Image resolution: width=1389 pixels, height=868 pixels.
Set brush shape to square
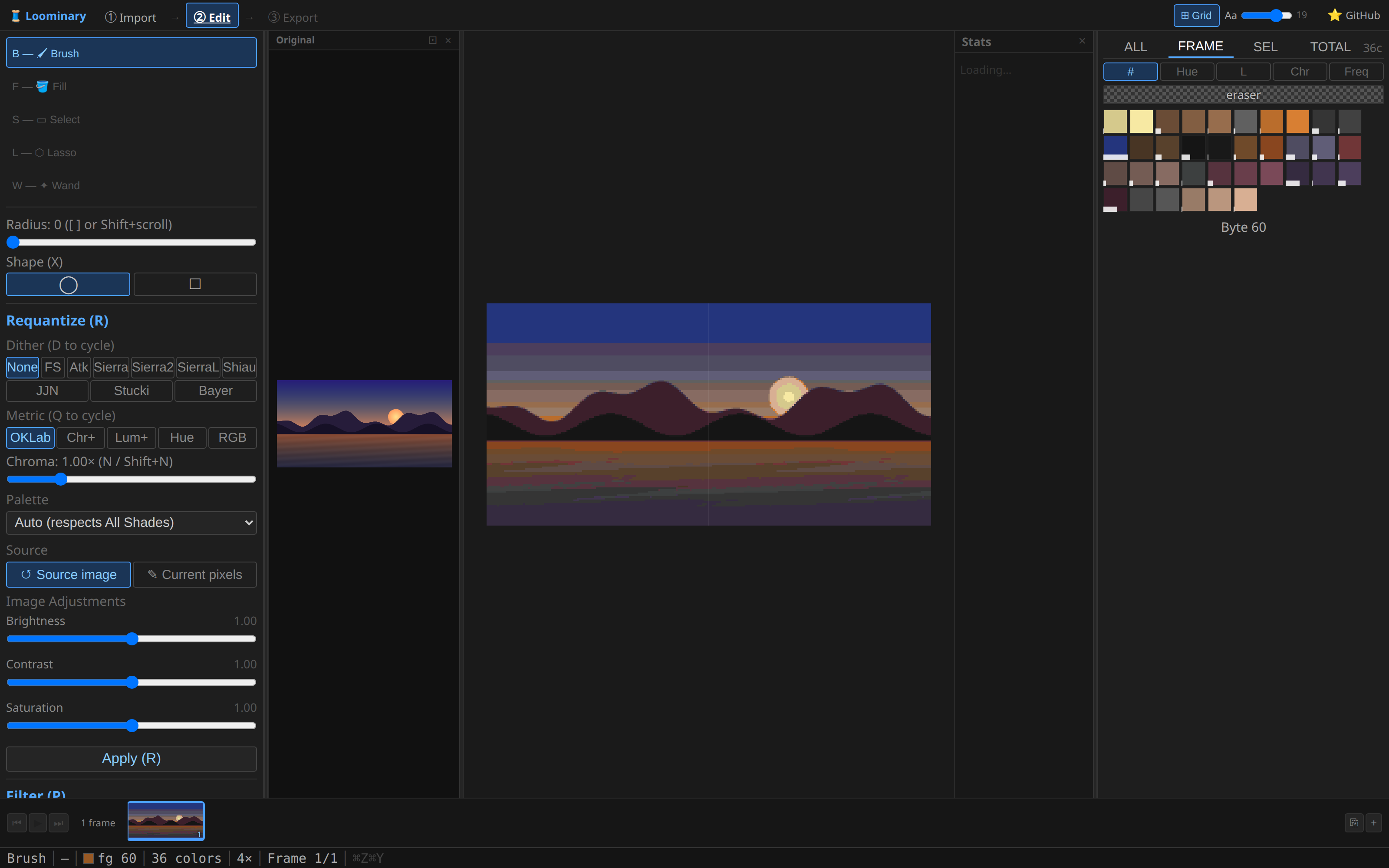pyautogui.click(x=195, y=284)
